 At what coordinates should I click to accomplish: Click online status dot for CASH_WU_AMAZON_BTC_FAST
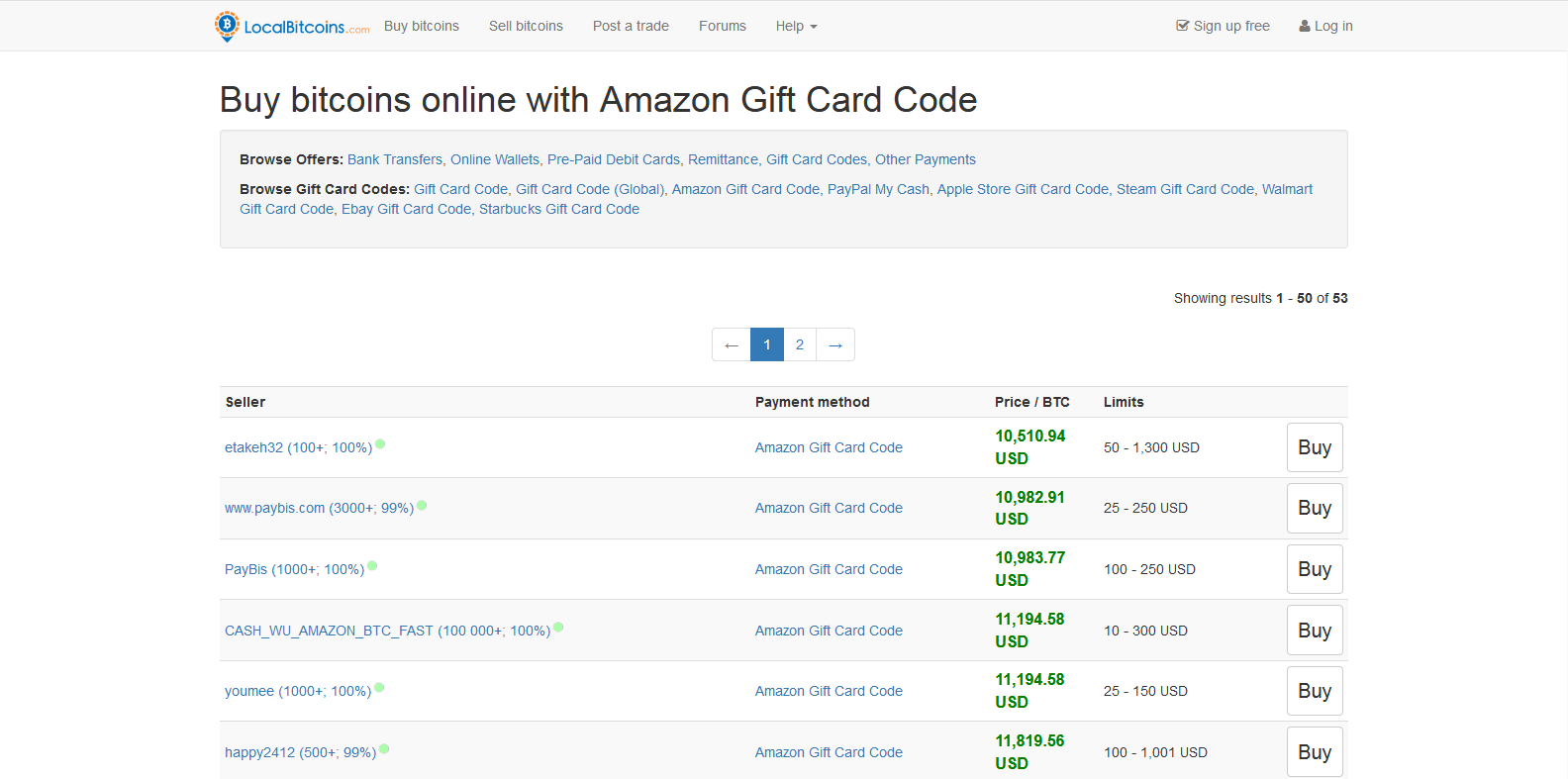point(558,628)
